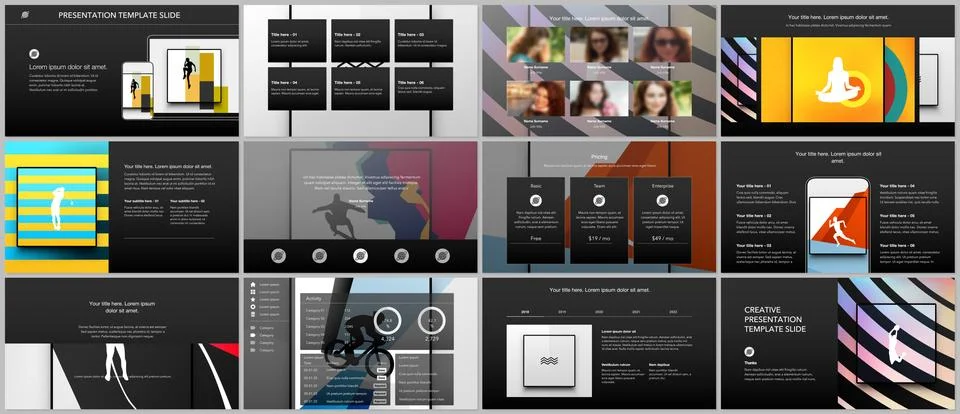Click the 'Title here - 03' card
This screenshot has height=414, width=960.
coord(424,40)
